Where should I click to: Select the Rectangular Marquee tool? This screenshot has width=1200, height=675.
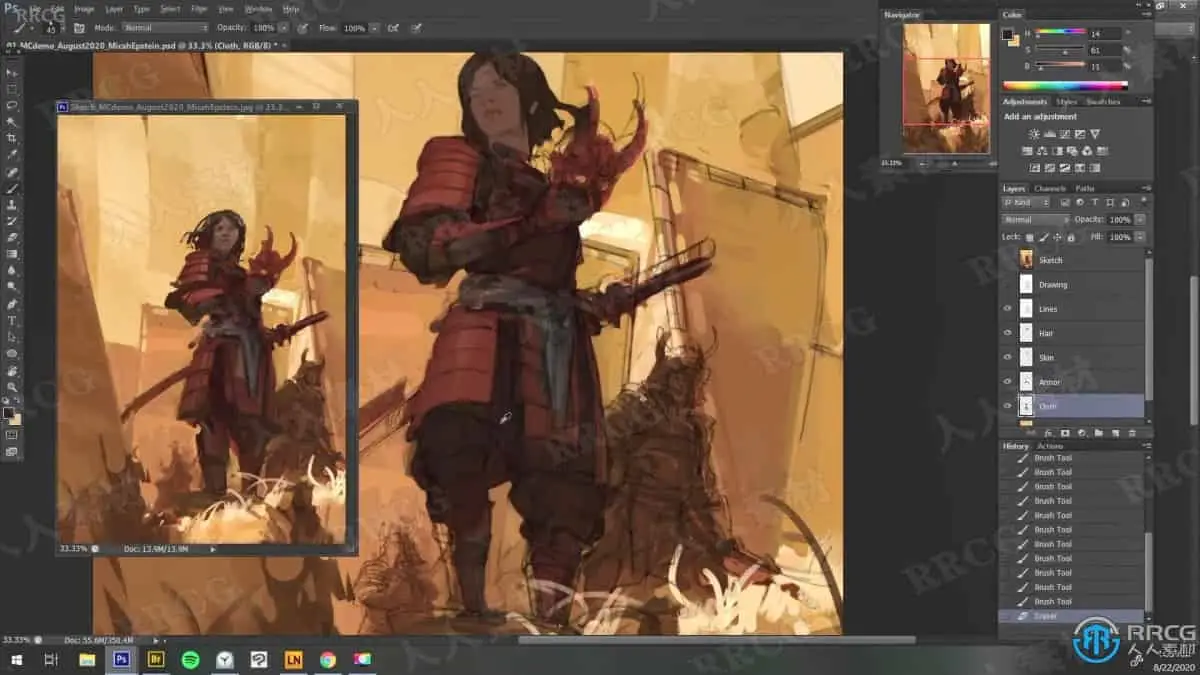tap(12, 89)
